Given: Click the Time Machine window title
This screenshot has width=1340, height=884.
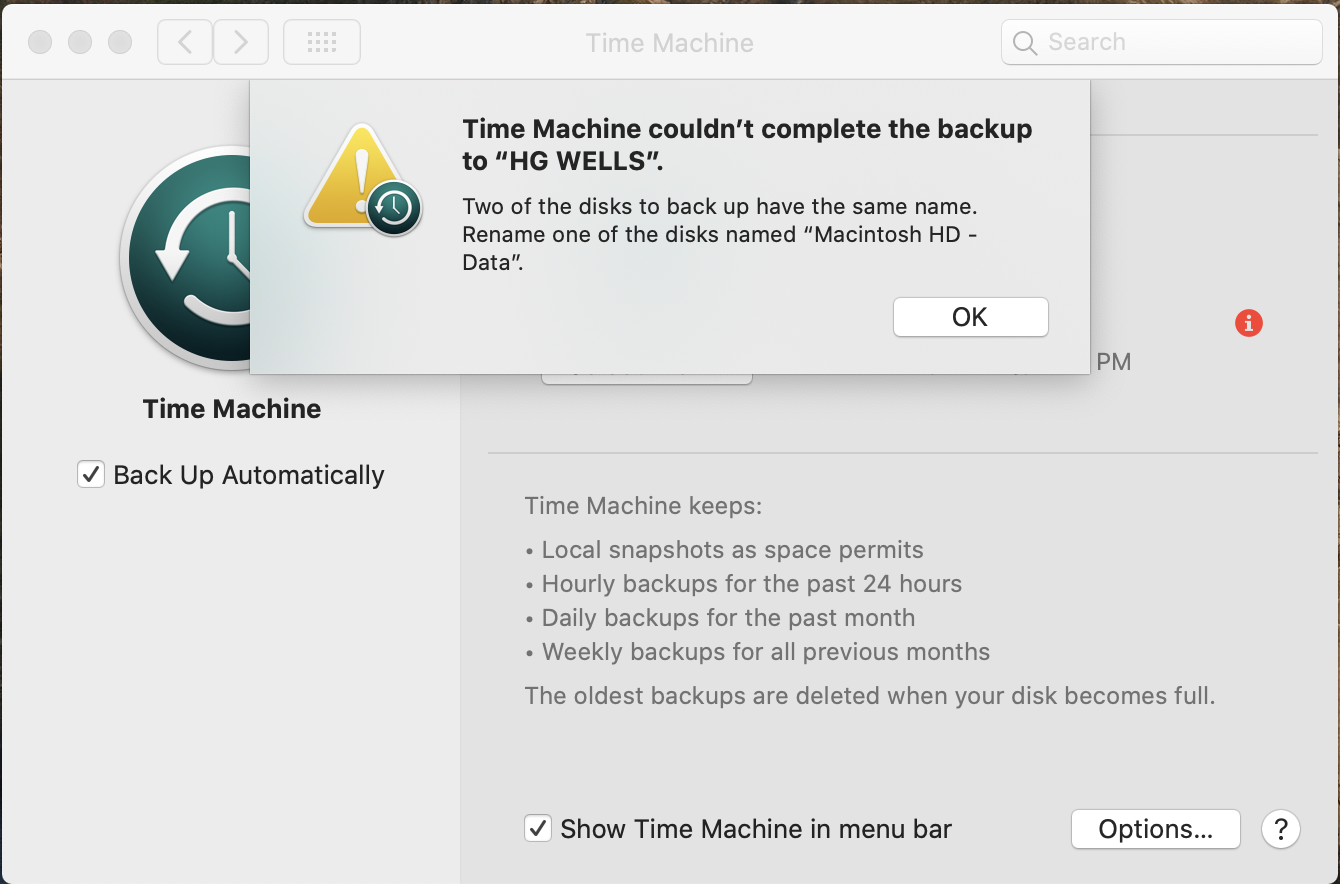Looking at the screenshot, I should point(669,43).
